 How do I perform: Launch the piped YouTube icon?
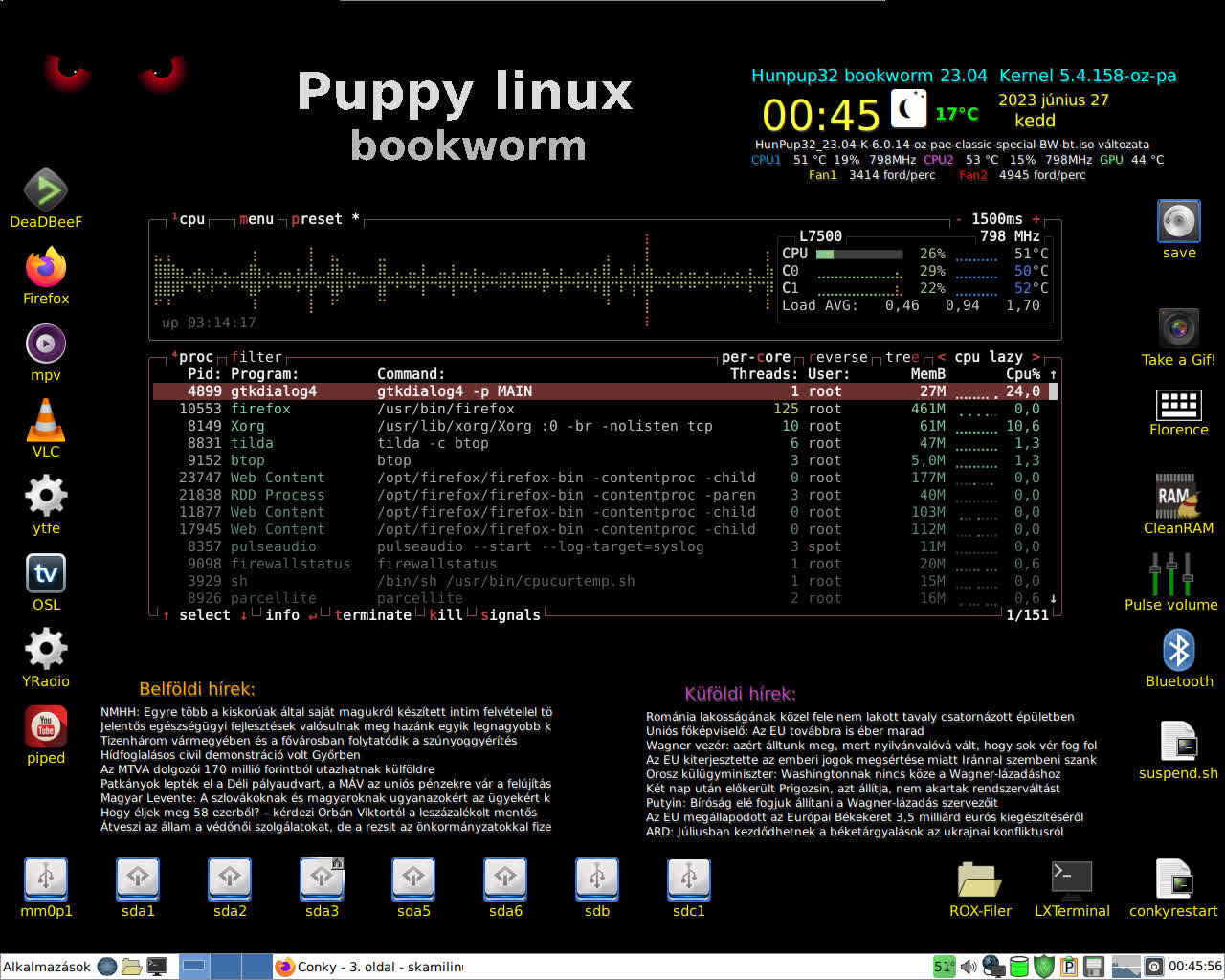45,726
